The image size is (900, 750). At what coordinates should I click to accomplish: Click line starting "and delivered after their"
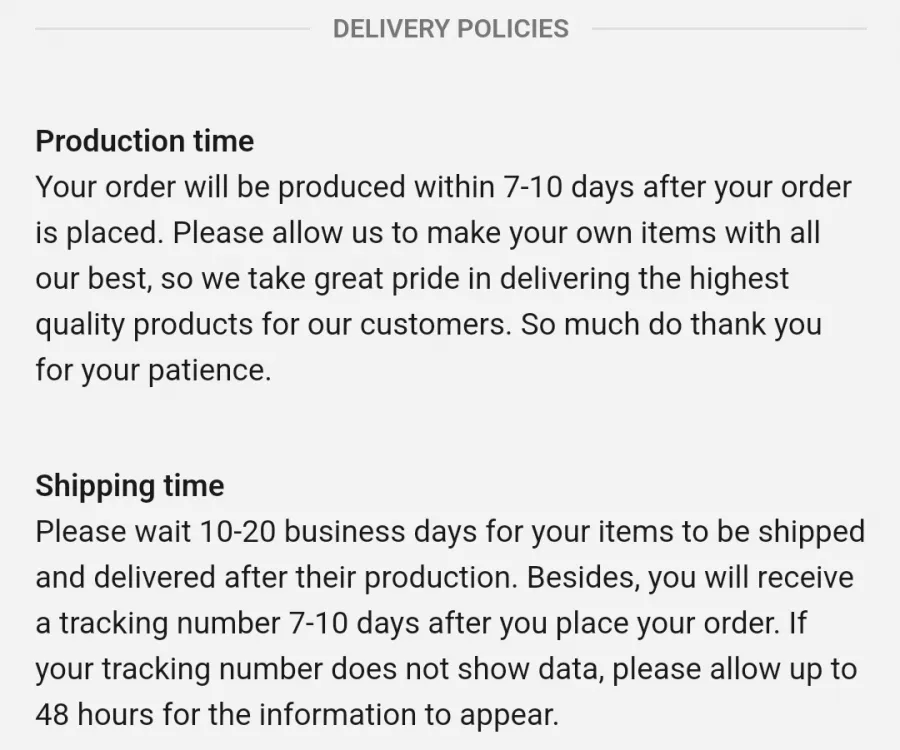(444, 578)
